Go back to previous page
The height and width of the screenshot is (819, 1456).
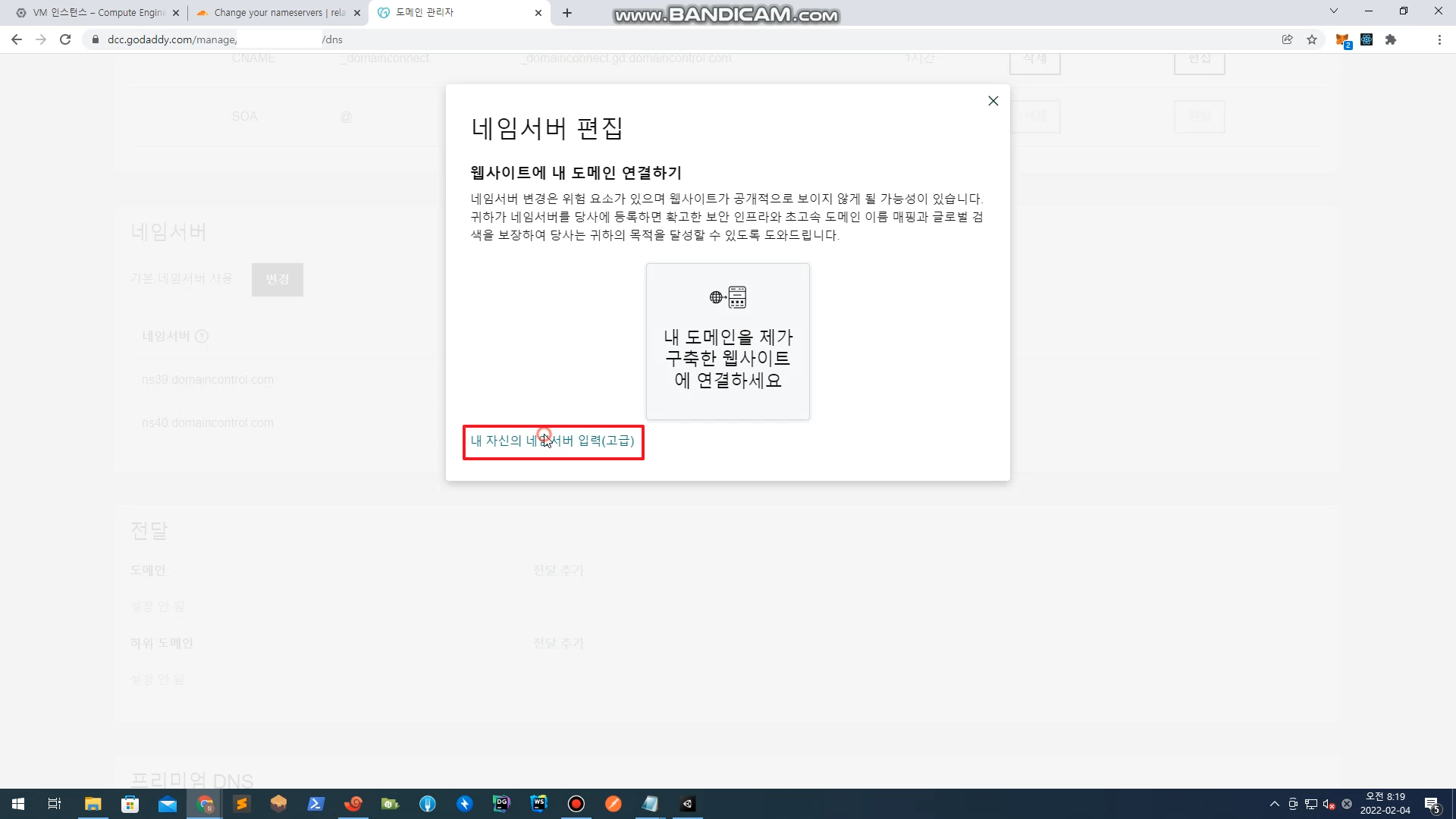pyautogui.click(x=17, y=39)
